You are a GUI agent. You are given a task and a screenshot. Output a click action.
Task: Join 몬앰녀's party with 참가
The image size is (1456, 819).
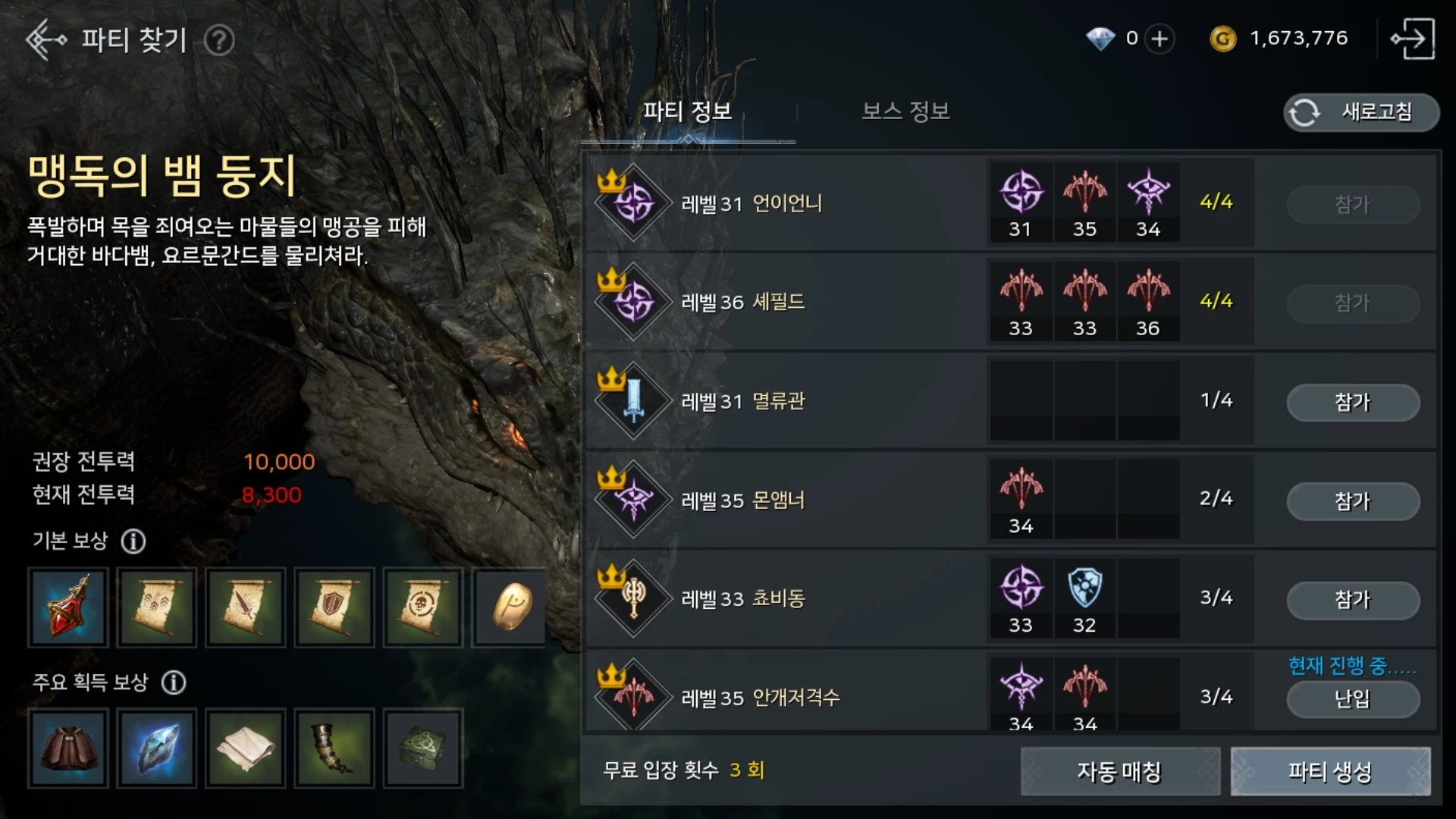1353,501
